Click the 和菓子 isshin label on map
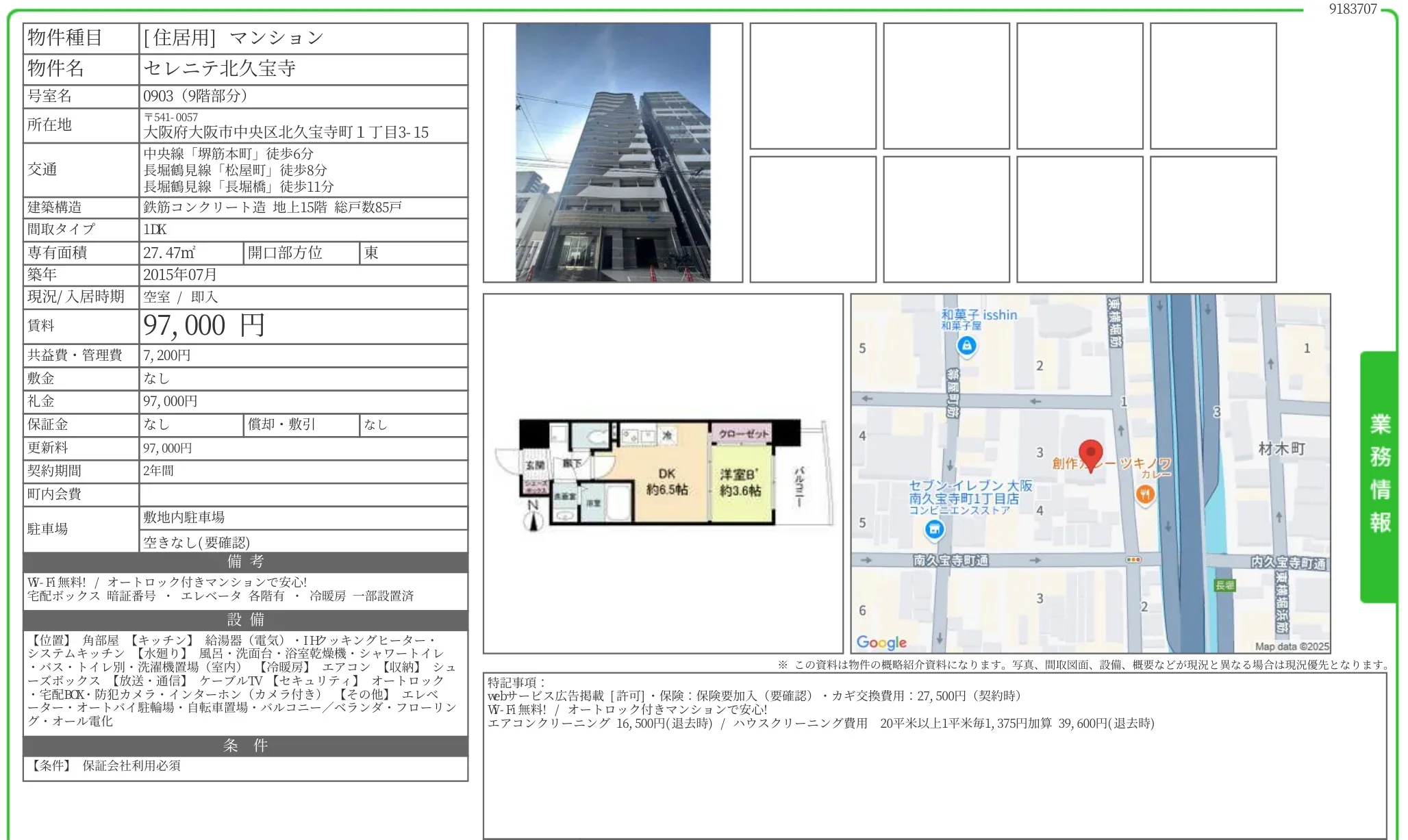1408x840 pixels. pos(979,315)
